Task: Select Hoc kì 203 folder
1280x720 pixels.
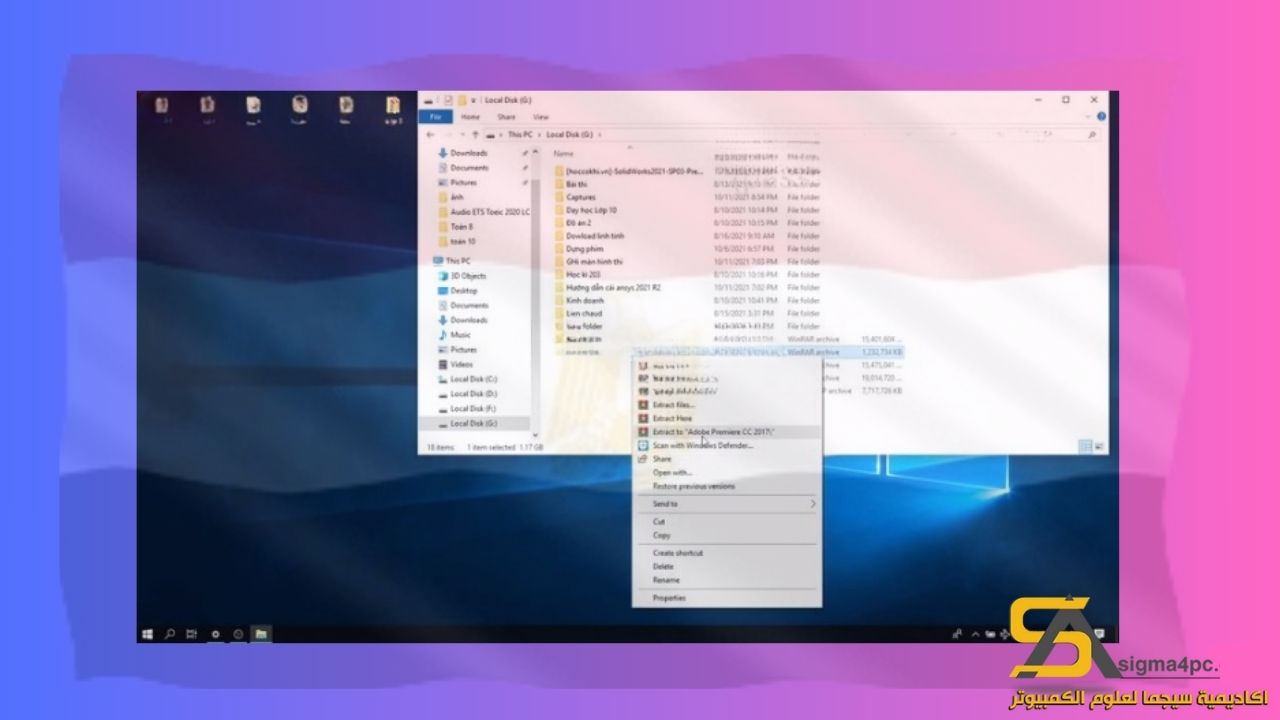Action: [582, 274]
